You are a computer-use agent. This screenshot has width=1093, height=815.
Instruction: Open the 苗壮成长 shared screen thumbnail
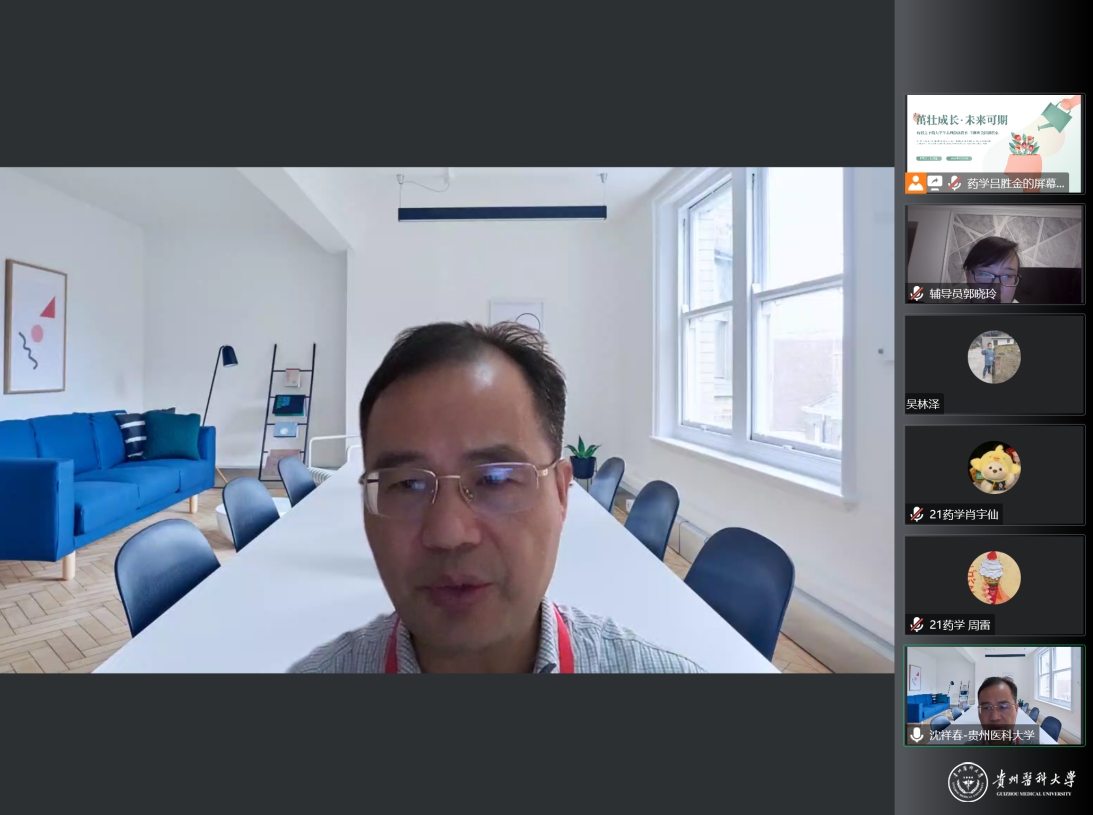(x=994, y=135)
